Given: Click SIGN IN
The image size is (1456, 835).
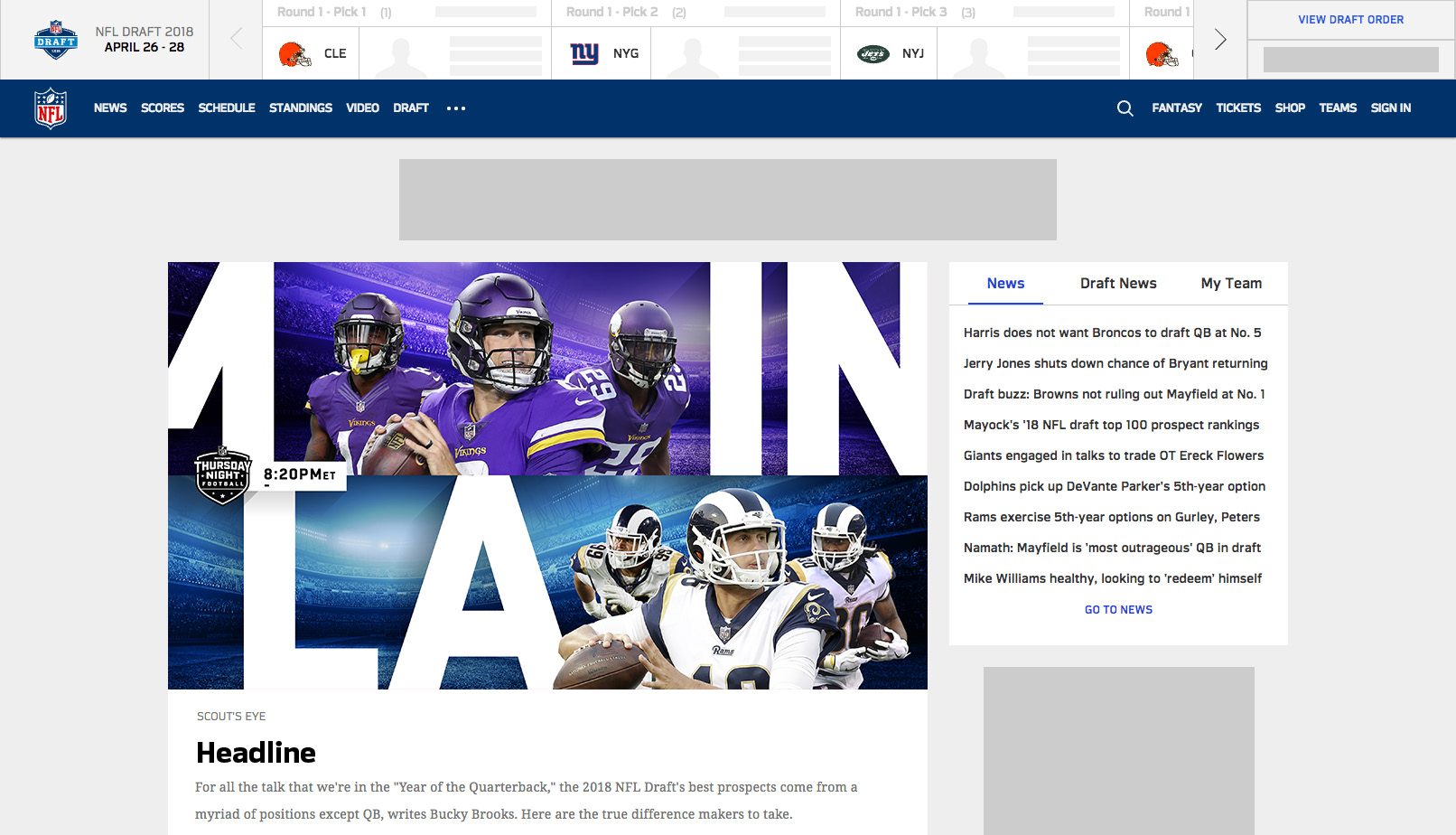Looking at the screenshot, I should tap(1390, 108).
